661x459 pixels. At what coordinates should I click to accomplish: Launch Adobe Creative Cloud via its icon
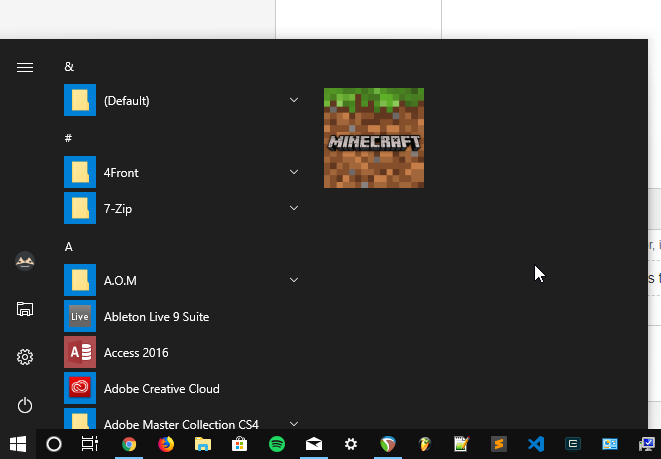(80, 388)
